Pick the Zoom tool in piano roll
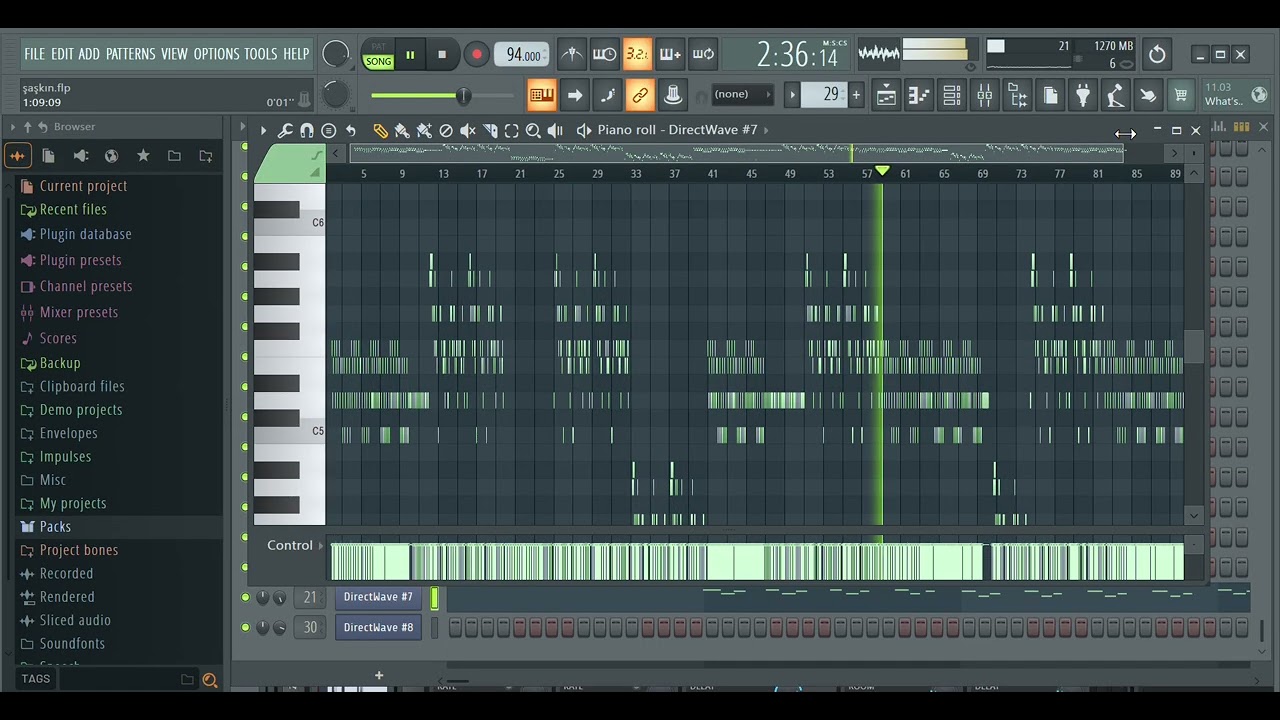 point(533,130)
